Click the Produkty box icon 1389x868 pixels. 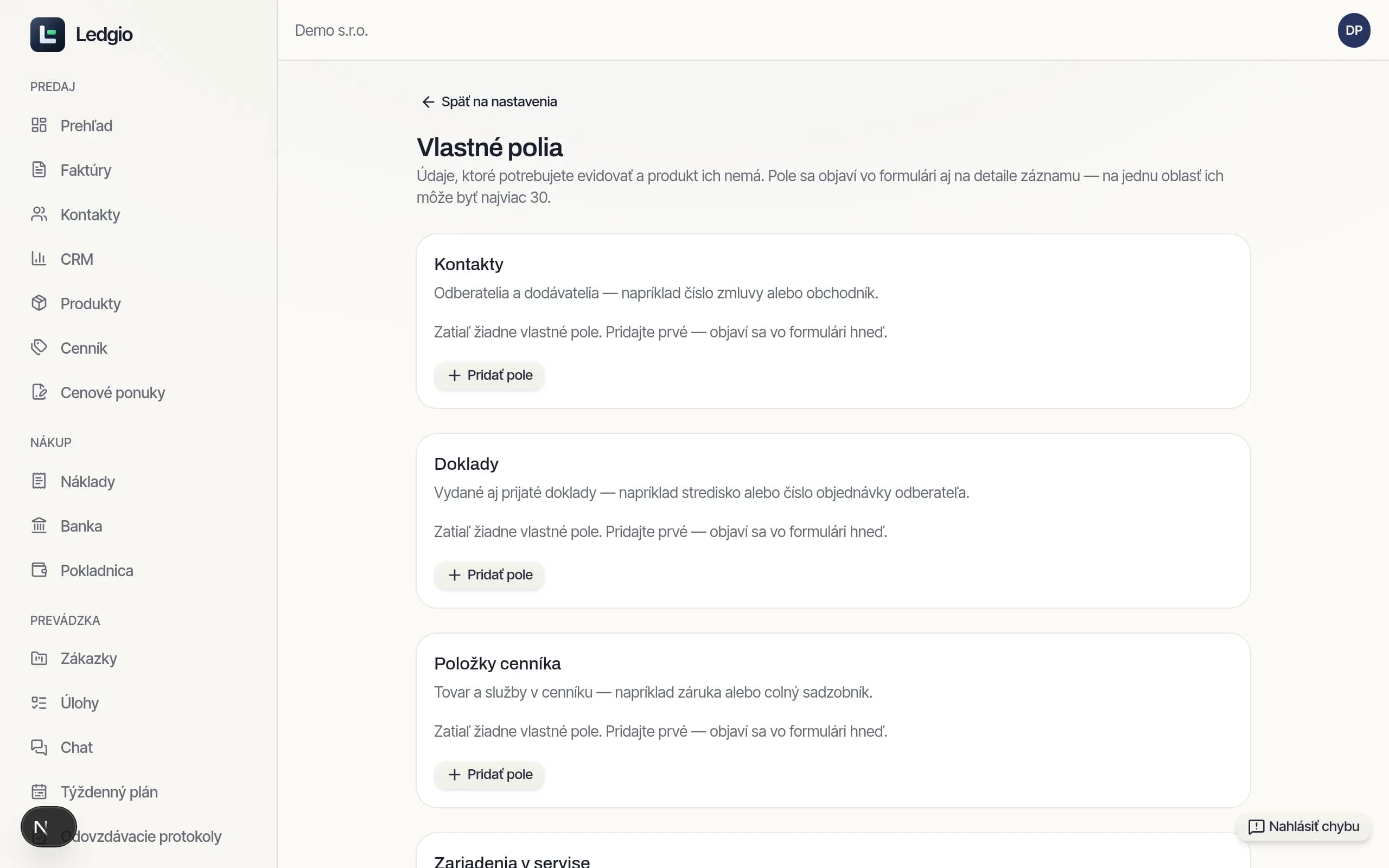pos(39,303)
